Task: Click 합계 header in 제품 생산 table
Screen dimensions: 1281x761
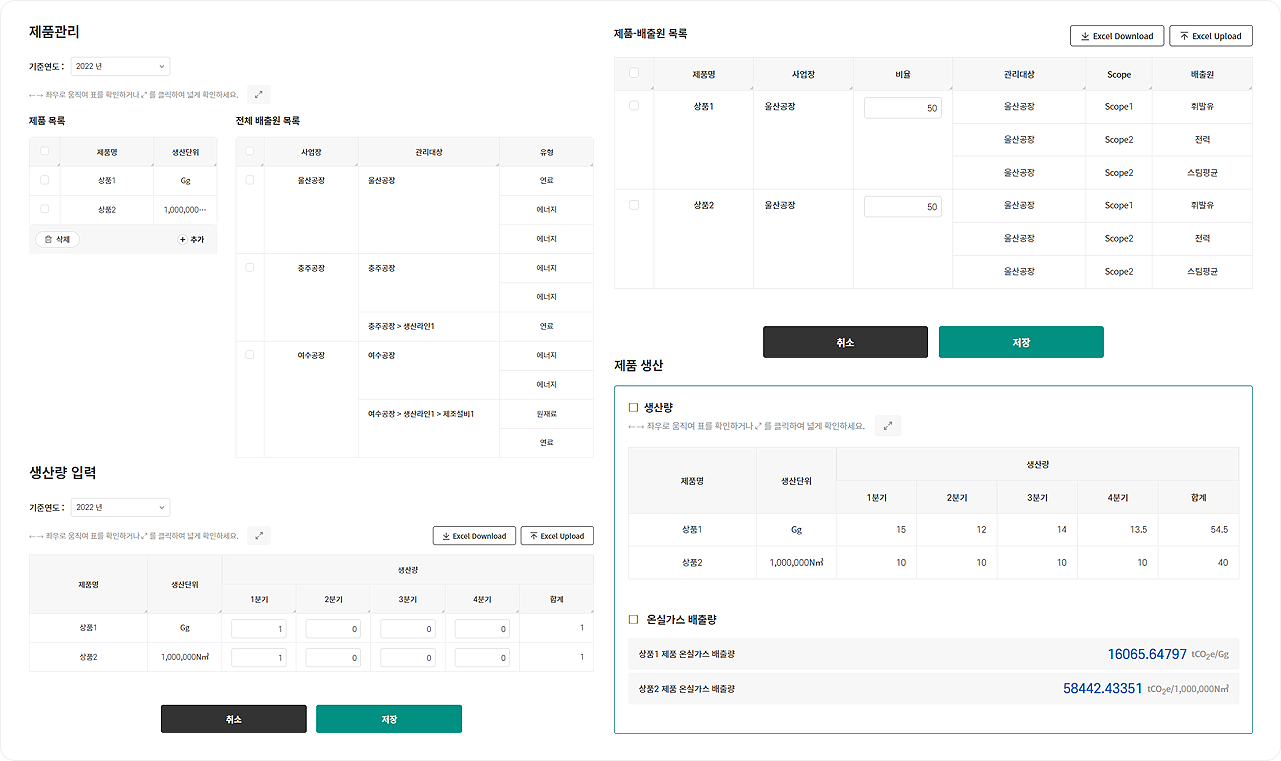Action: [x=1198, y=497]
